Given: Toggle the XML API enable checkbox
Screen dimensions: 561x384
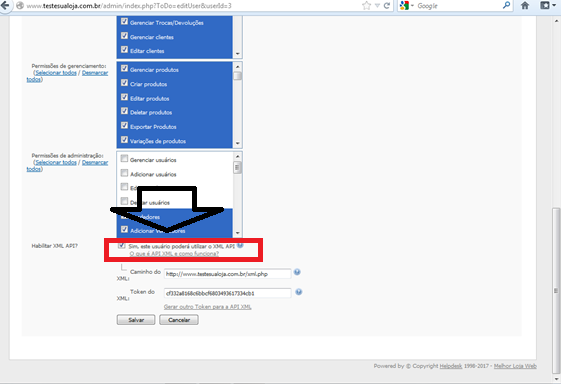Looking at the screenshot, I should coord(122,246).
